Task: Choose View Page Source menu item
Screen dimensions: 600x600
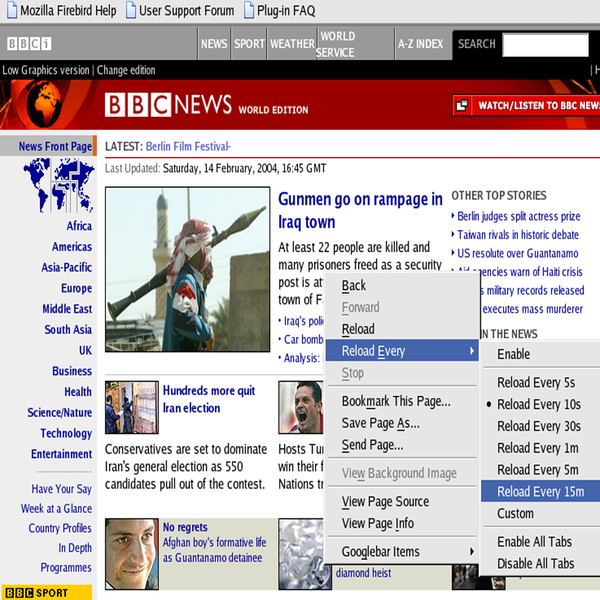Action: (401, 502)
